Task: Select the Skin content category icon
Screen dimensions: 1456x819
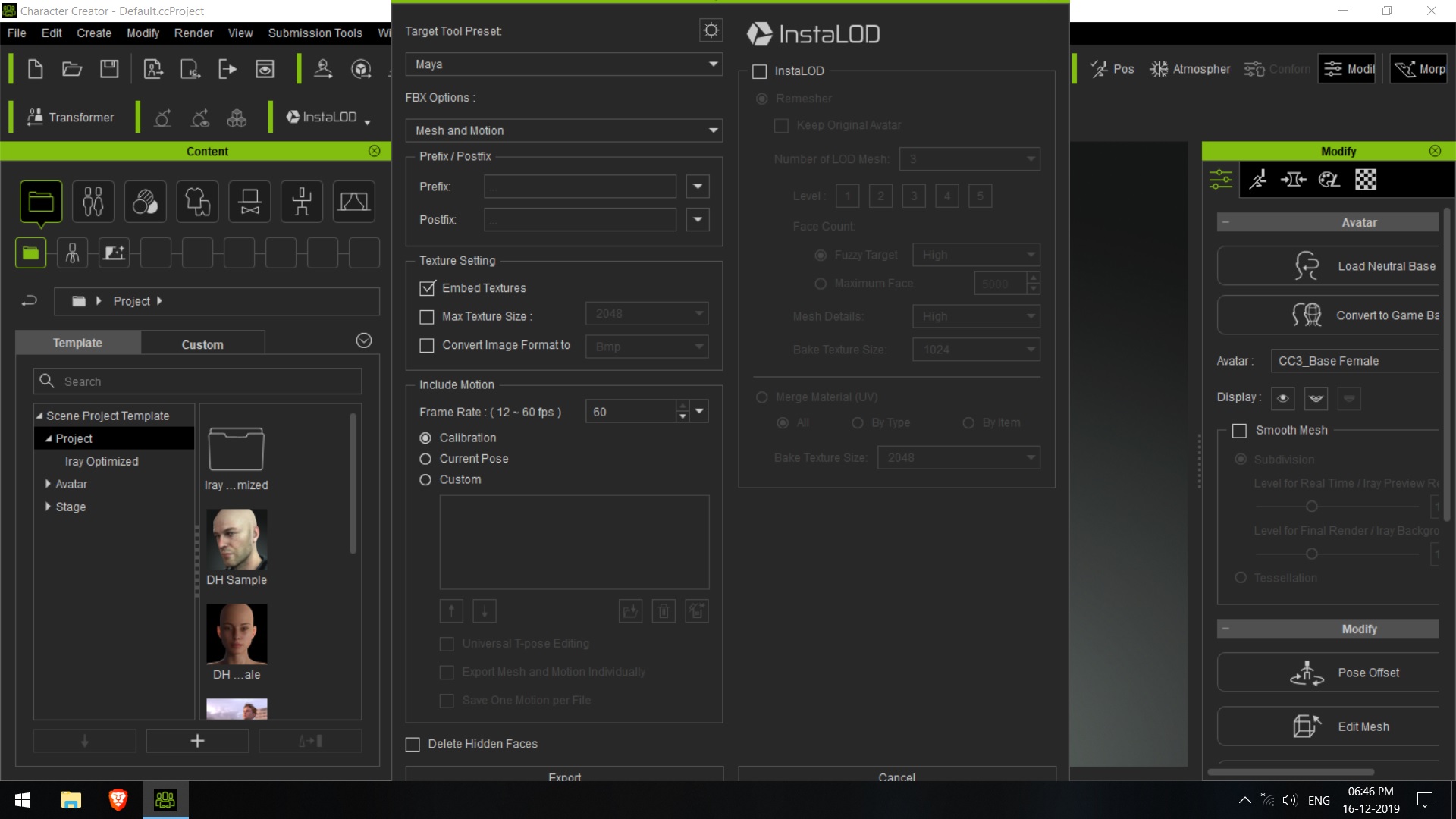Action: [x=145, y=202]
